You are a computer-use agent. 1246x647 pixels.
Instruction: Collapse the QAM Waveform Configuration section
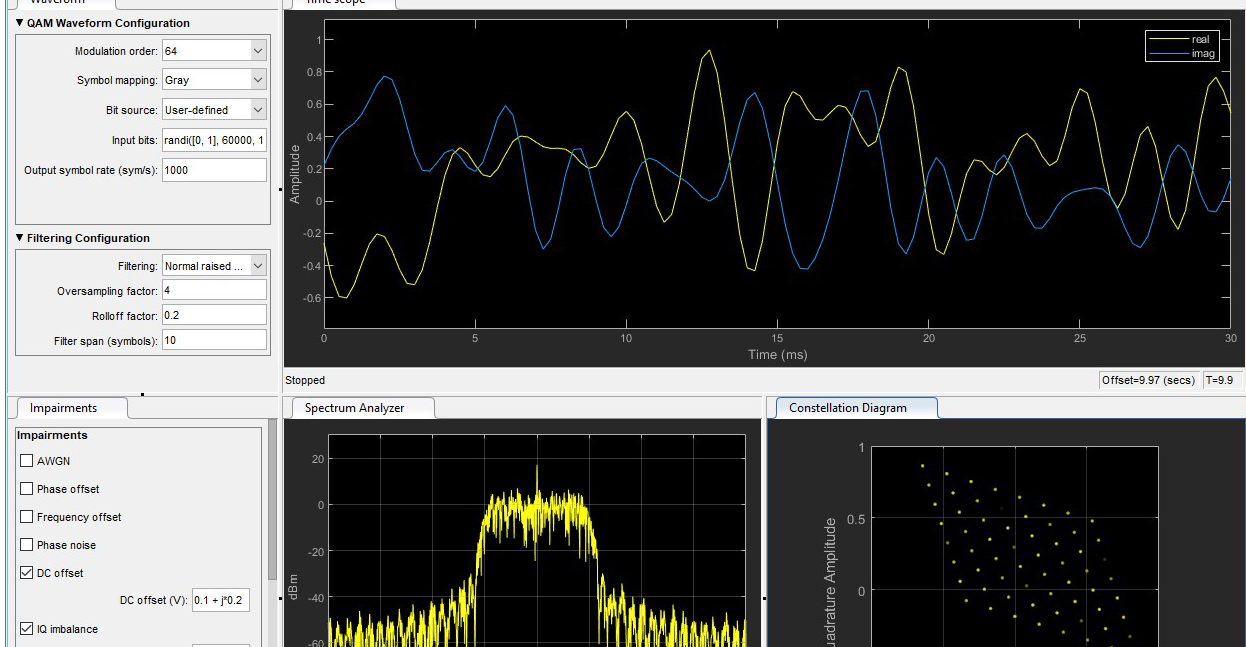21,22
